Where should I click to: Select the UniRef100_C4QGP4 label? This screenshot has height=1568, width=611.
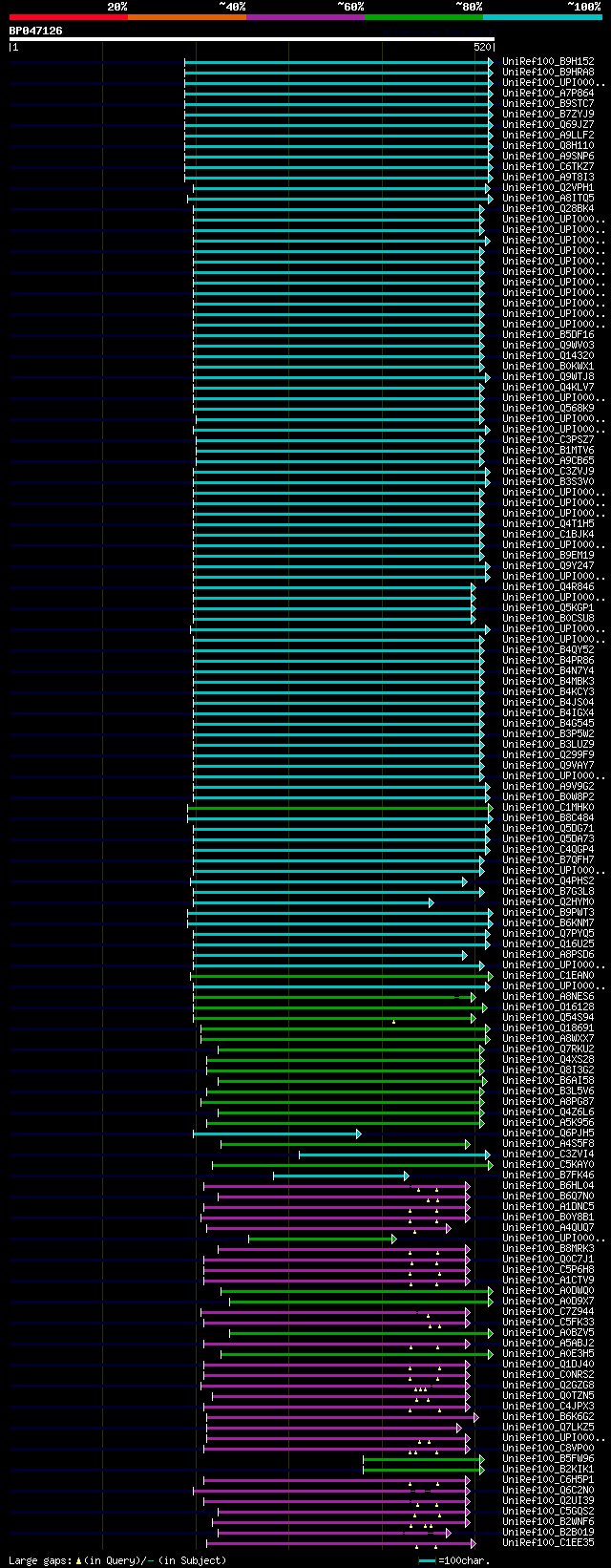(x=548, y=849)
